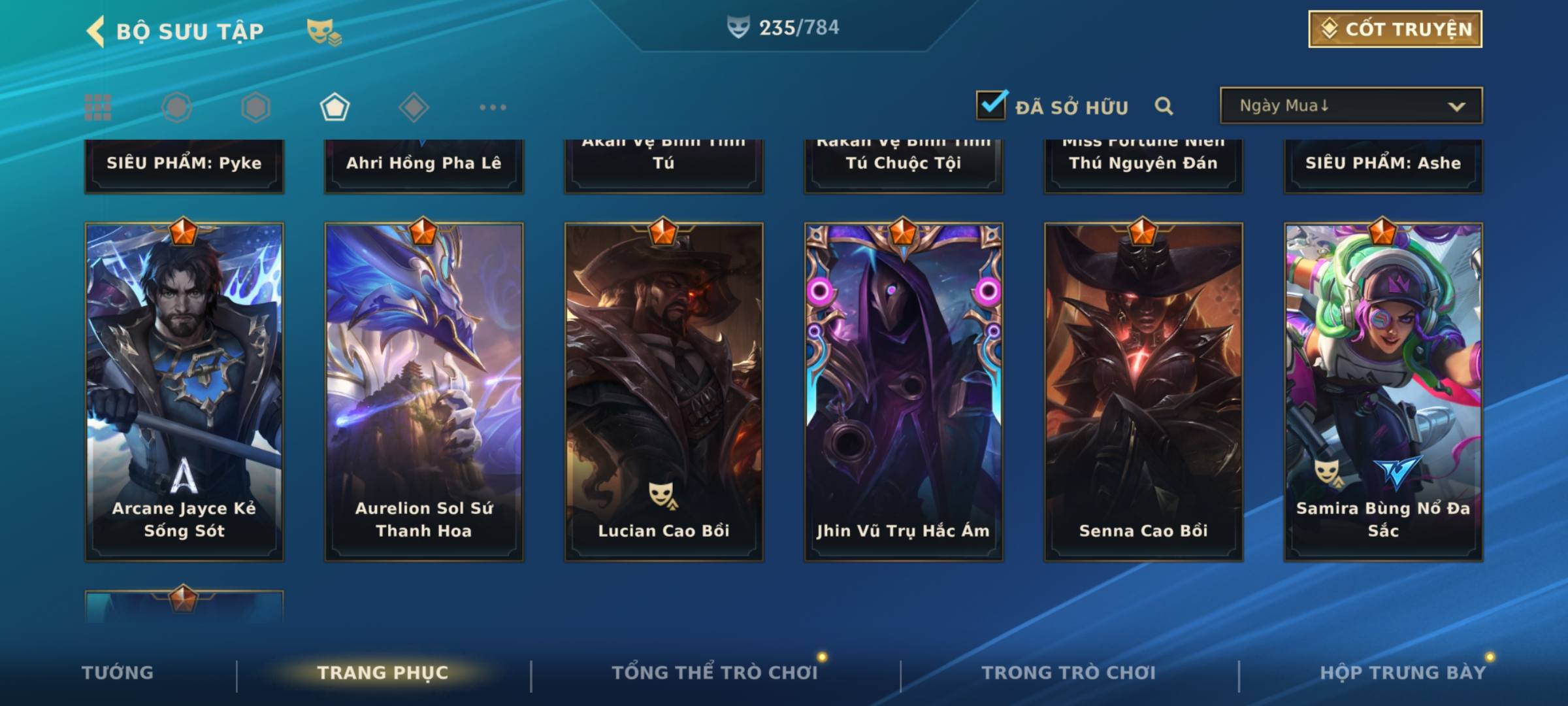Open the golden mask coins icon
Viewport: 1568px width, 706px height.
[x=324, y=32]
